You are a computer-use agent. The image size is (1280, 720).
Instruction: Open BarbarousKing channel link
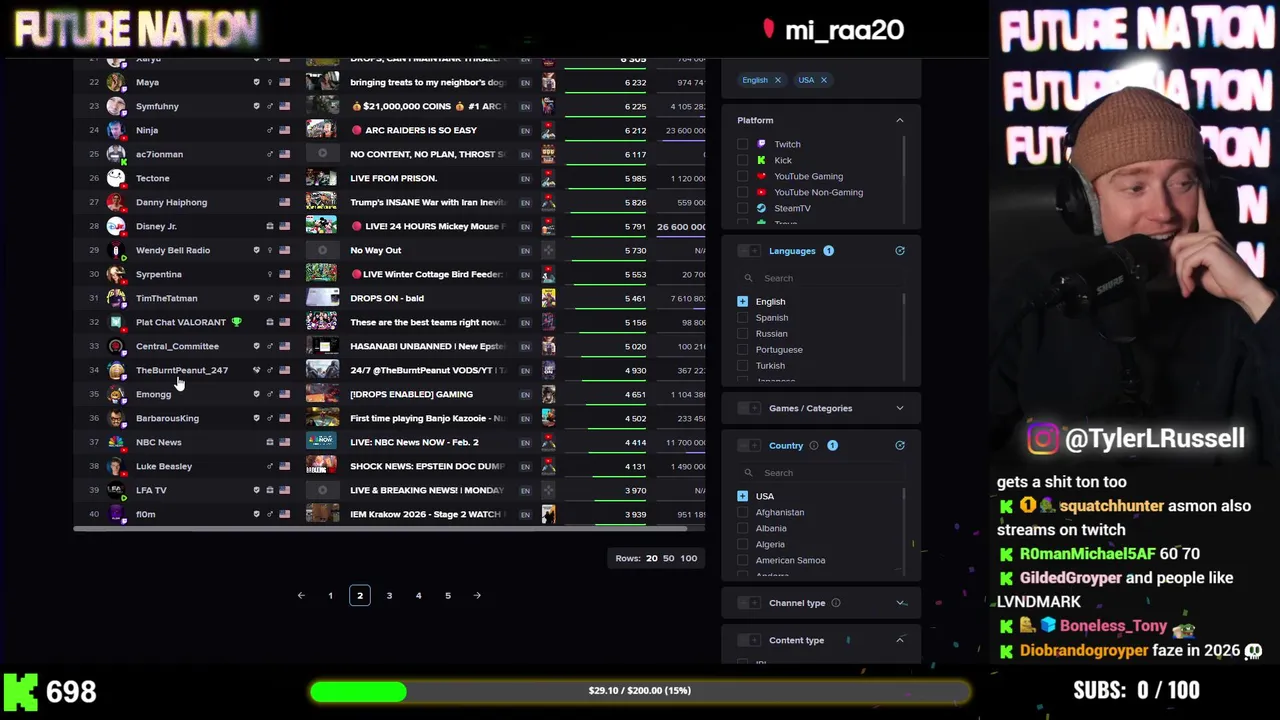167,418
